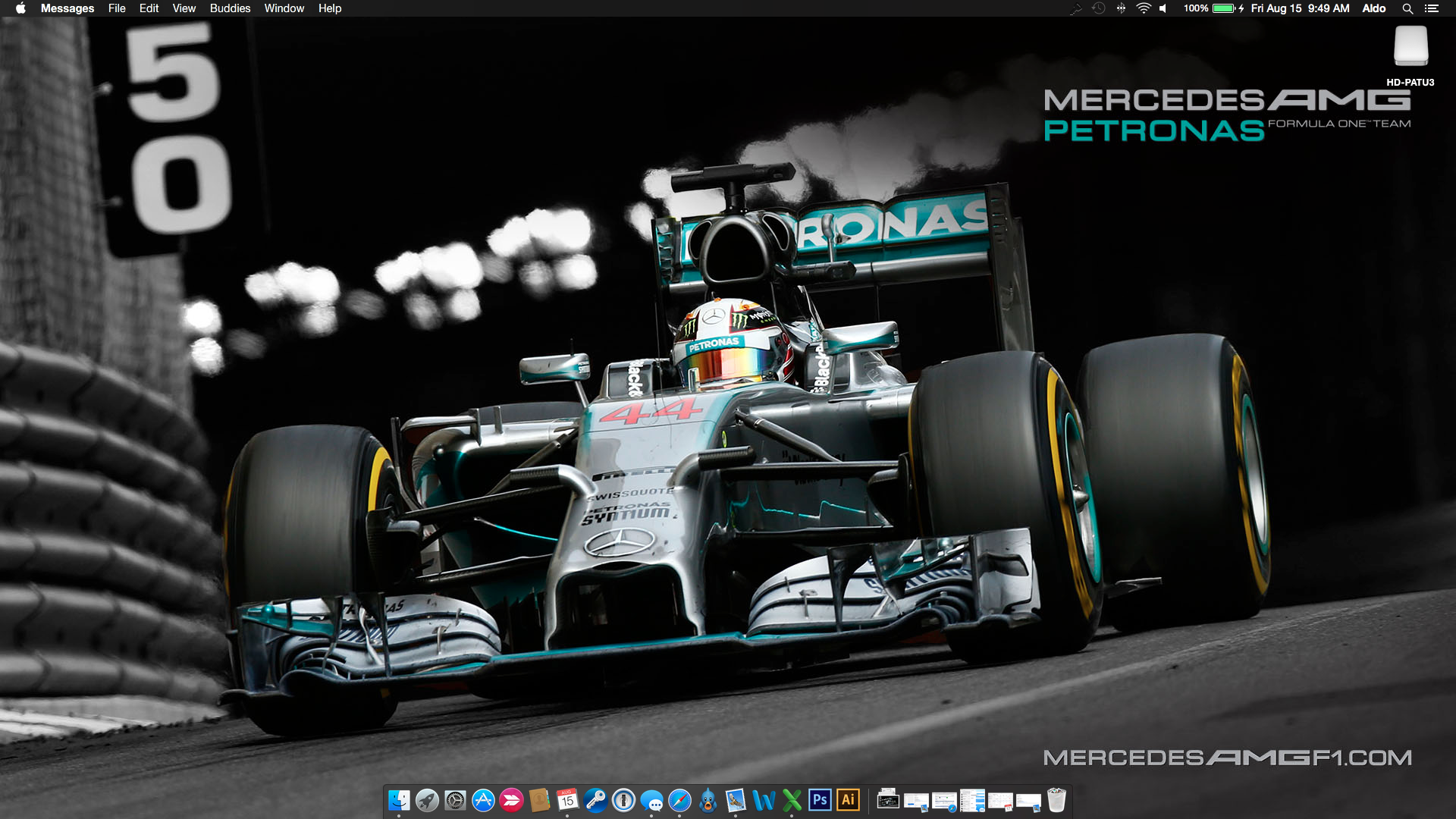Open Time Machine menu bar icon
This screenshot has height=819, width=1456.
tap(1098, 8)
